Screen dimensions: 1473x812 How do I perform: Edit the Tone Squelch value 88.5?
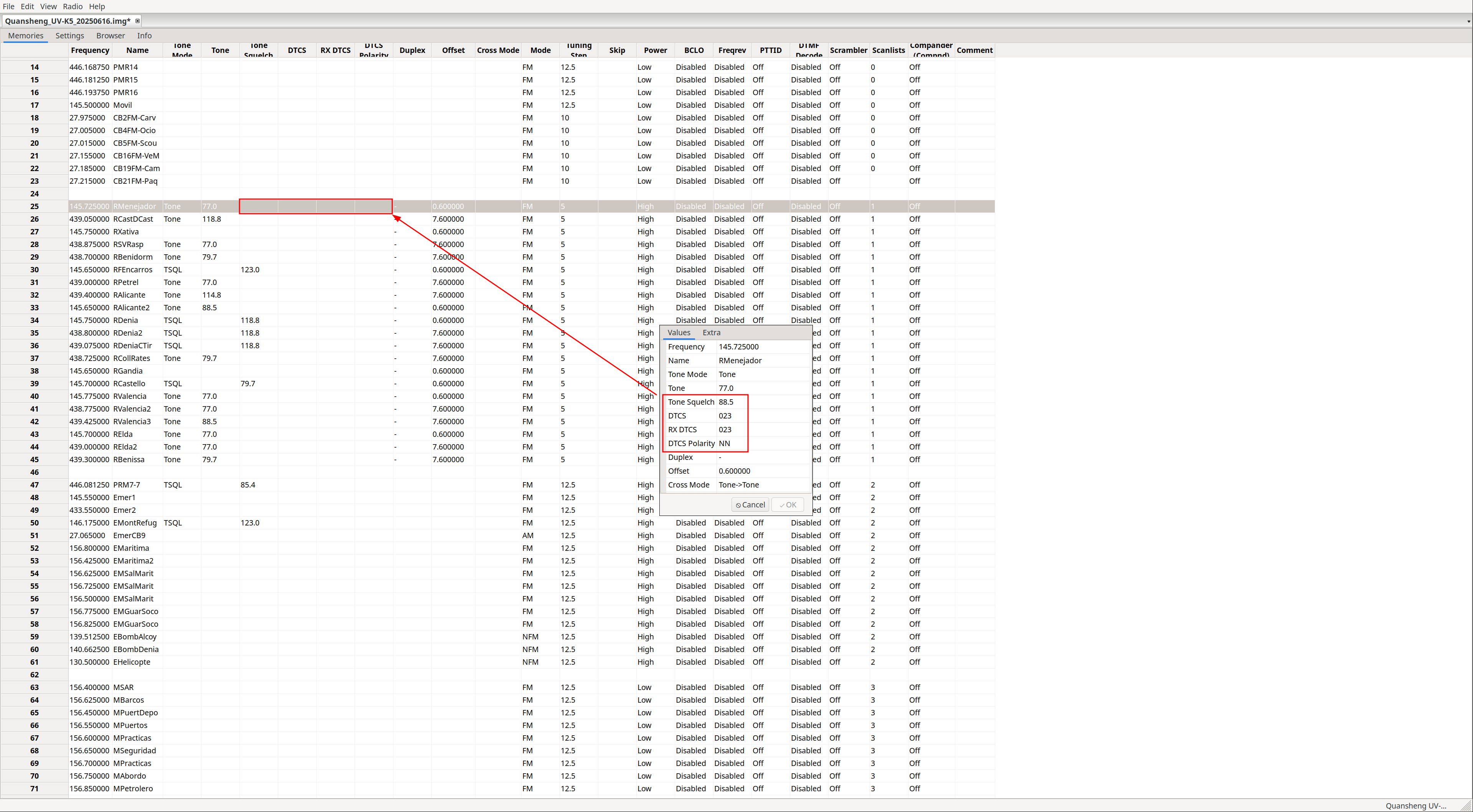726,402
